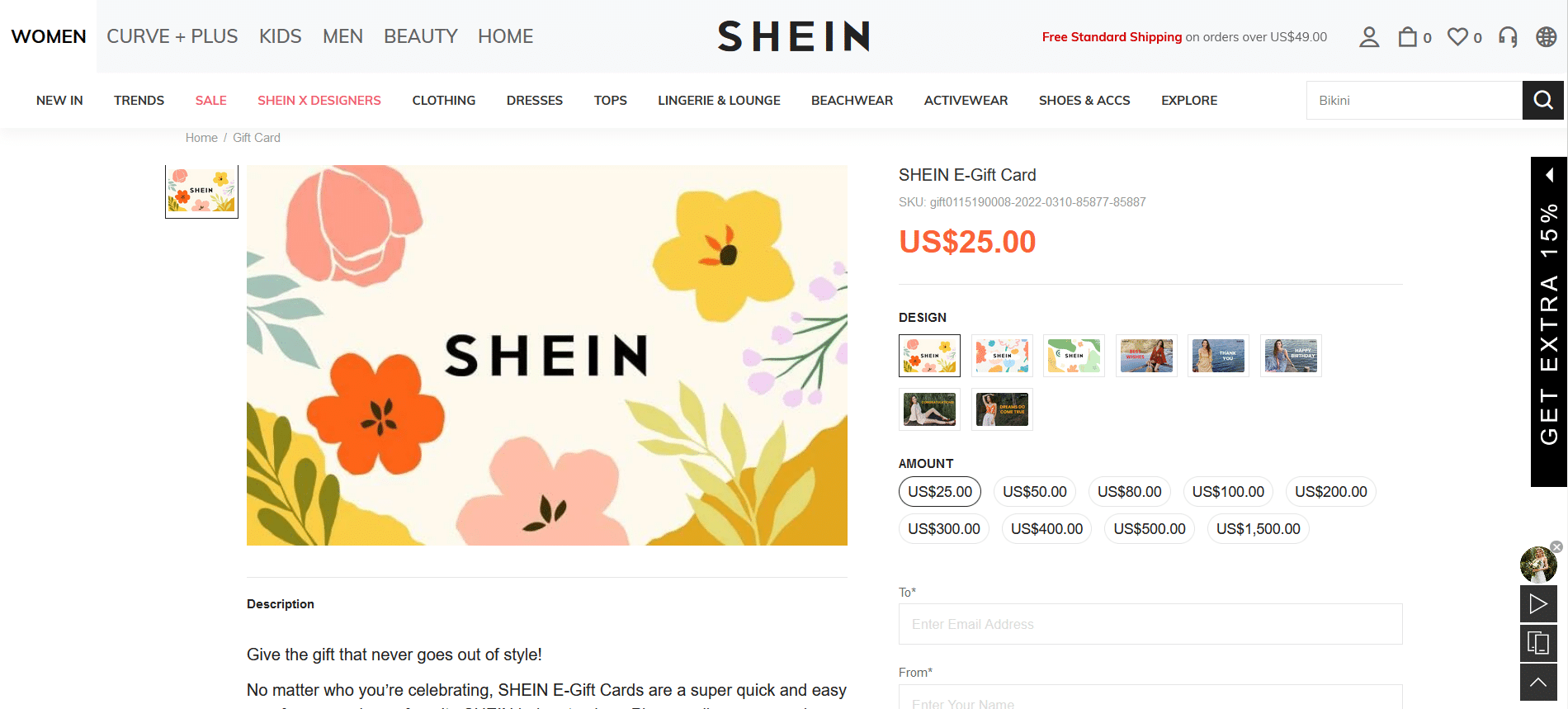Image resolution: width=1568 pixels, height=709 pixels.
Task: Open the user account icon
Action: 1369,37
